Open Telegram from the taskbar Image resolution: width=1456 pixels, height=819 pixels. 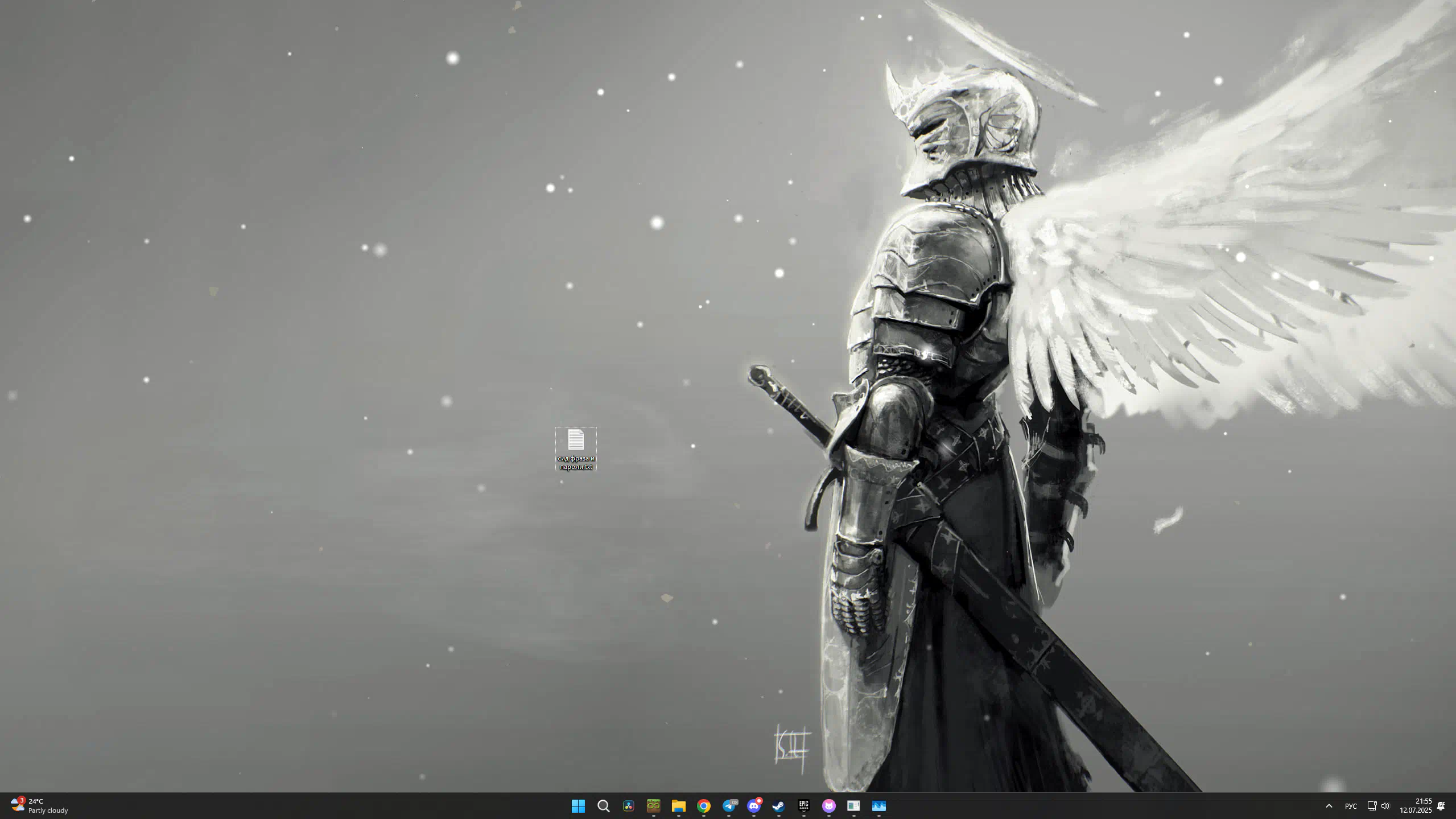tap(729, 806)
